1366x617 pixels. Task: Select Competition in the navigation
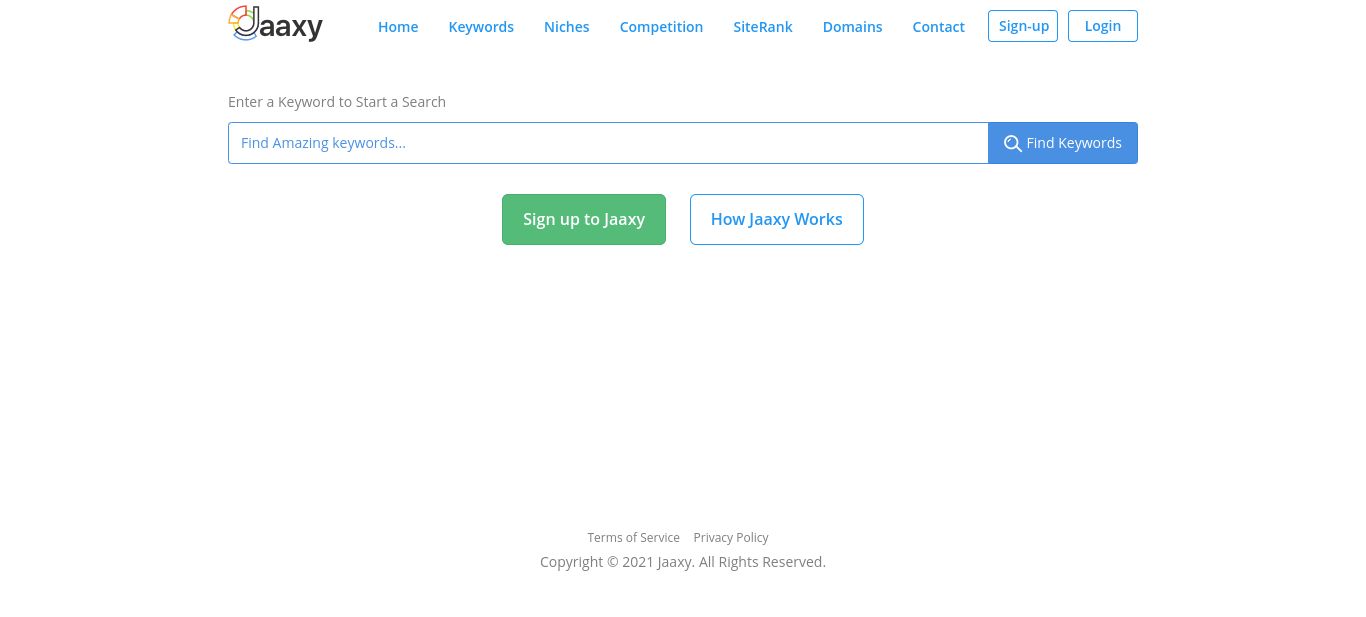point(661,27)
